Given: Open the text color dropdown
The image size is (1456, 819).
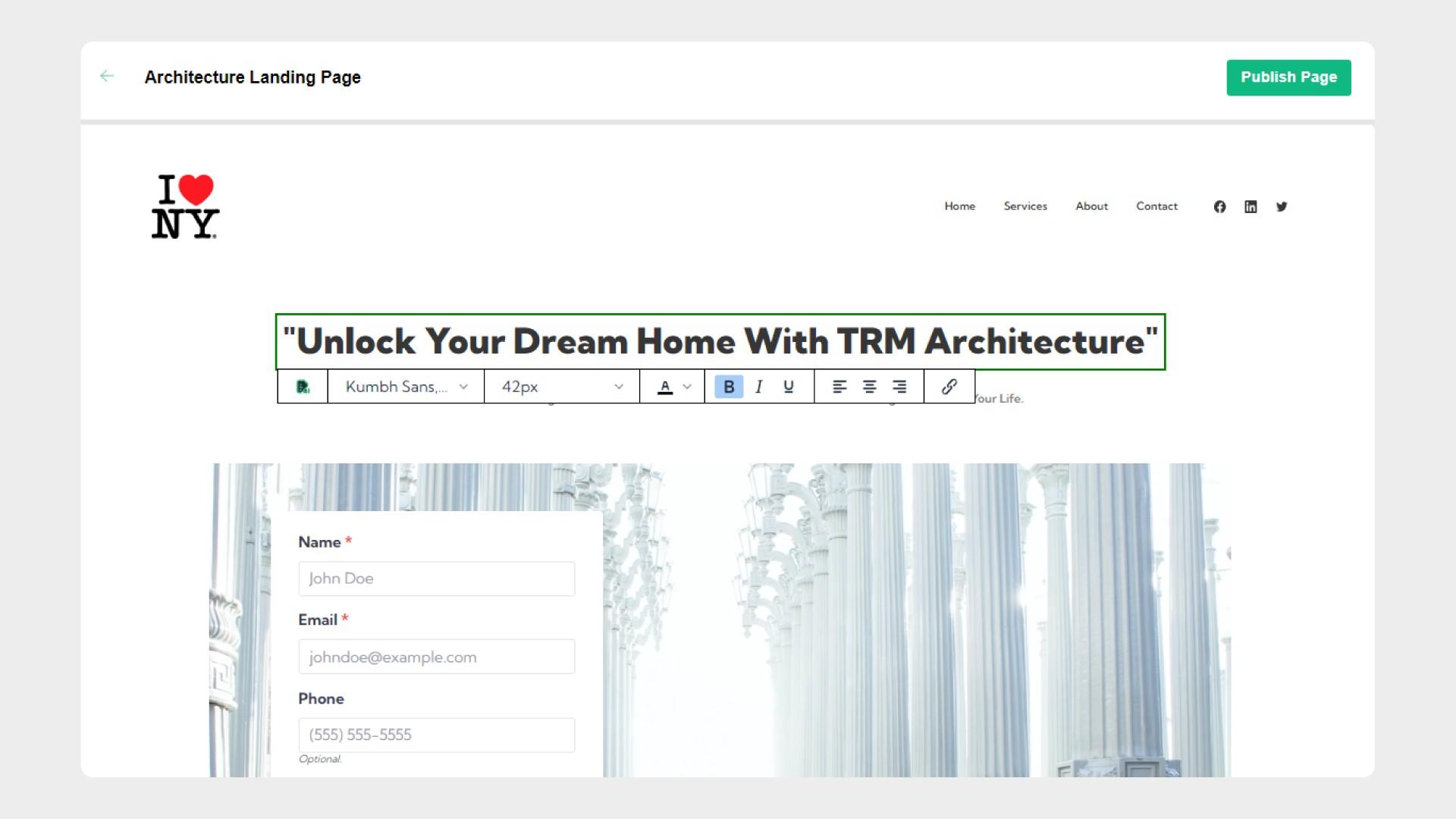Looking at the screenshot, I should point(673,387).
